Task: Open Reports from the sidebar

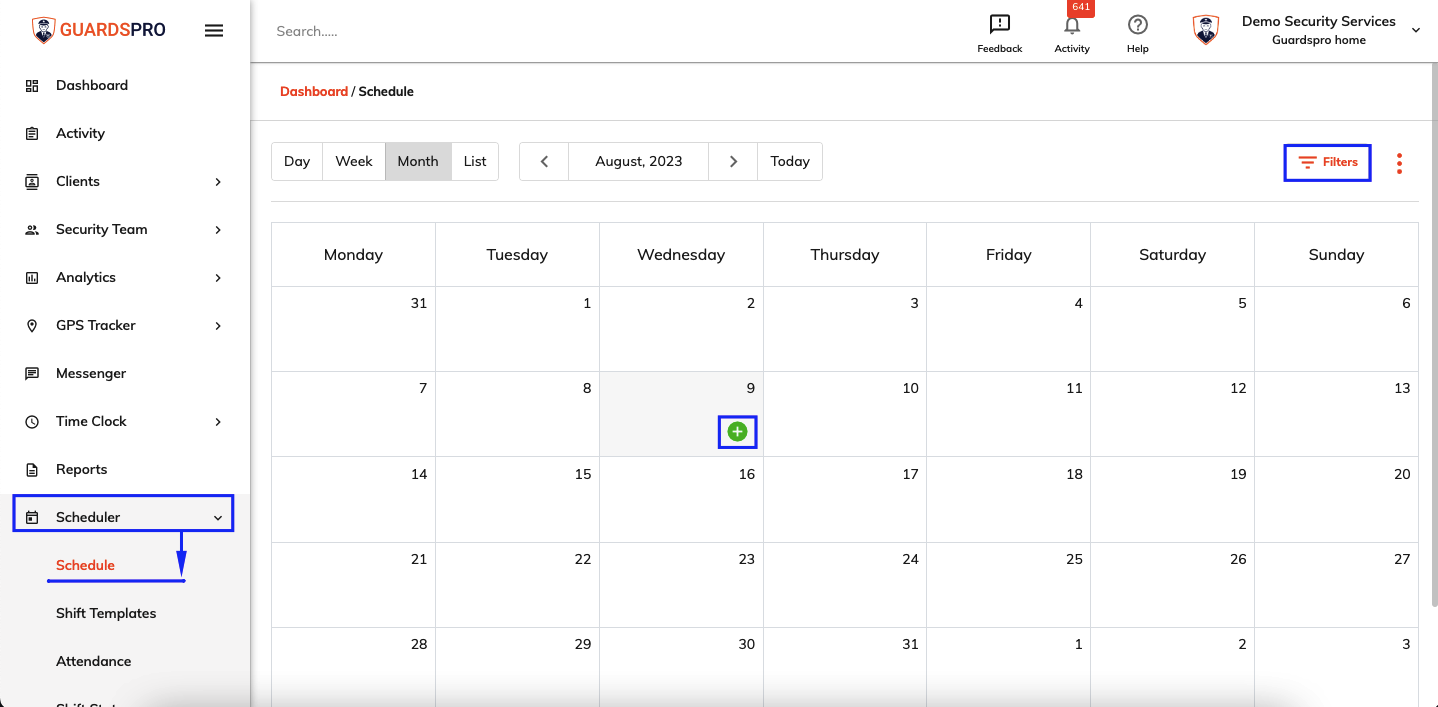Action: click(x=81, y=470)
